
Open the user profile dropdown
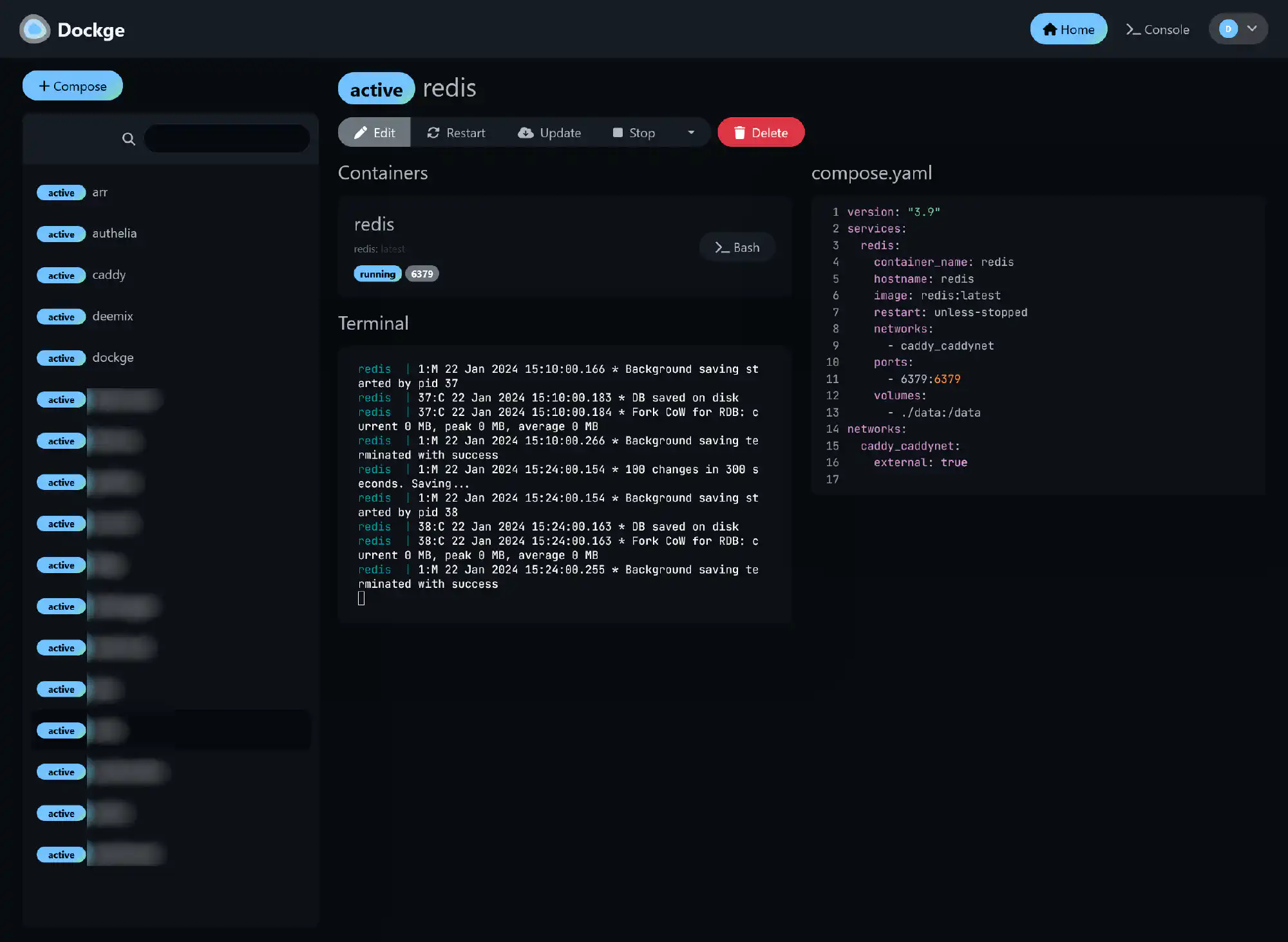coord(1238,29)
